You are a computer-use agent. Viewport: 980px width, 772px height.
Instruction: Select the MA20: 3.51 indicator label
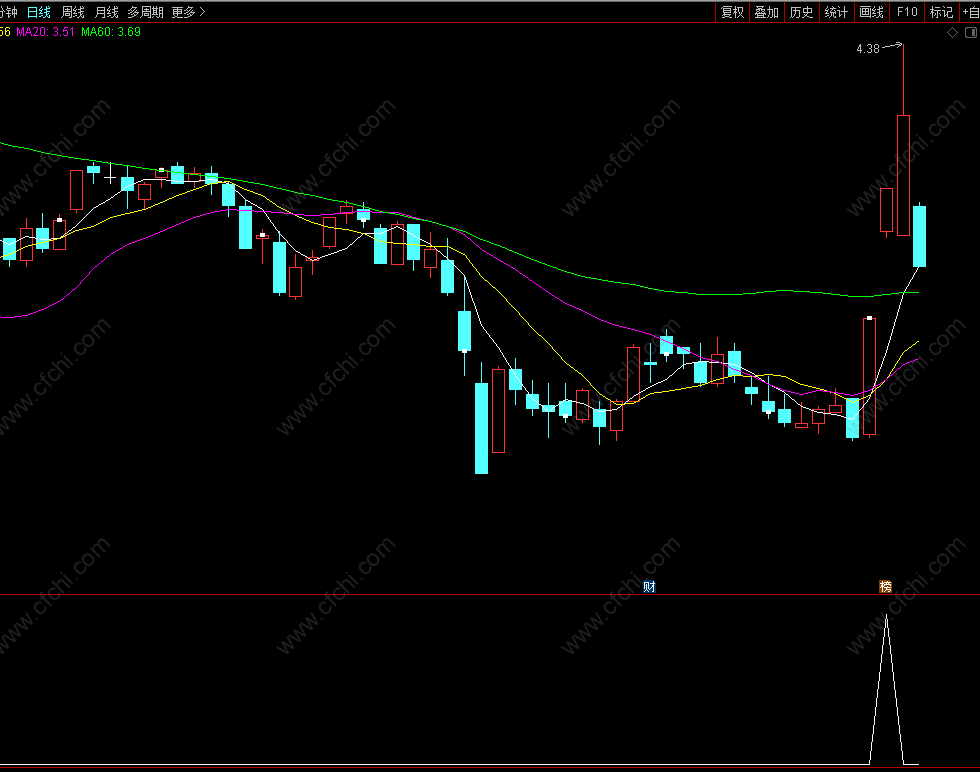tap(46, 32)
